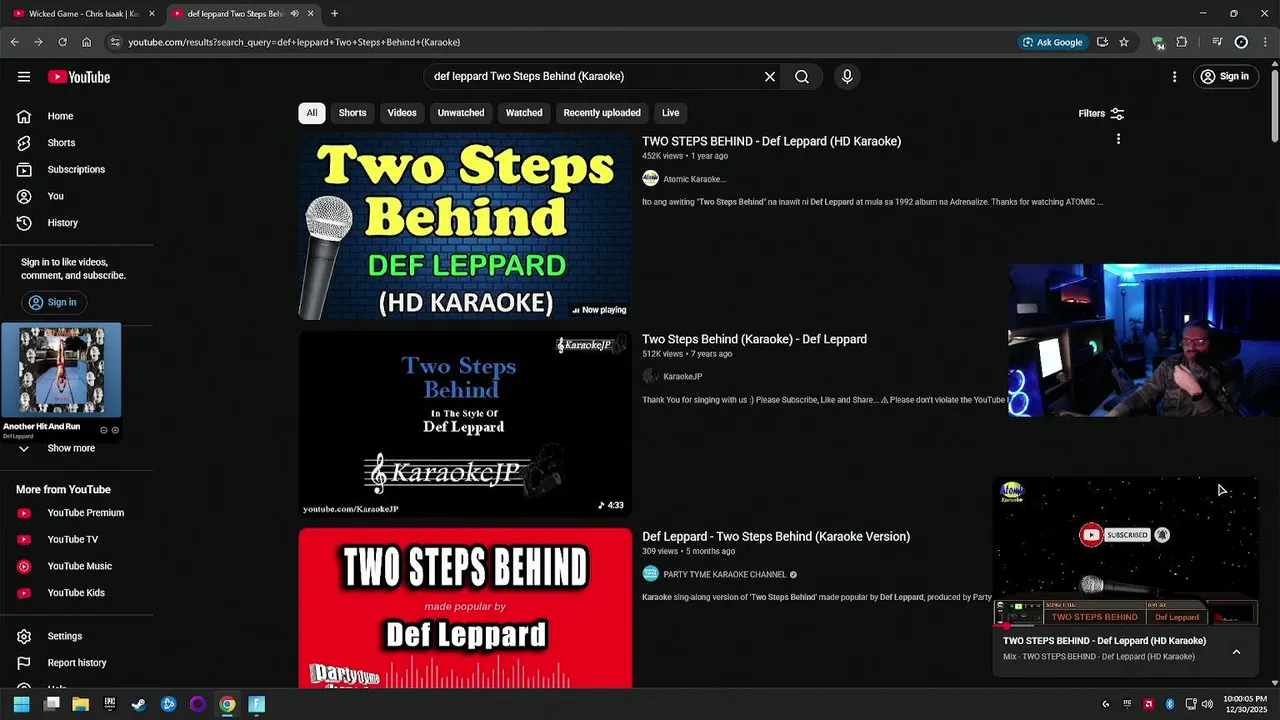Mute audio on the def leppard tab
Viewport: 1280px width, 720px height.
(294, 14)
